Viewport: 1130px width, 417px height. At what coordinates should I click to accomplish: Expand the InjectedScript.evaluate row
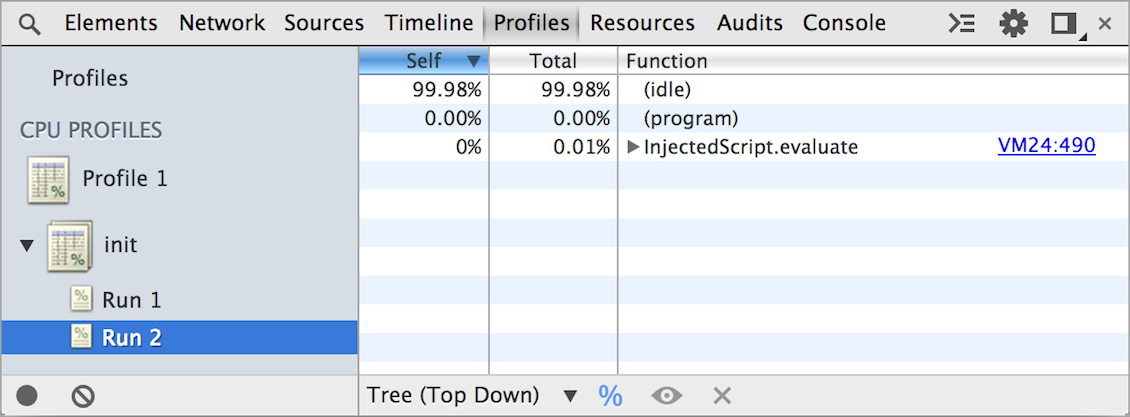[x=633, y=147]
